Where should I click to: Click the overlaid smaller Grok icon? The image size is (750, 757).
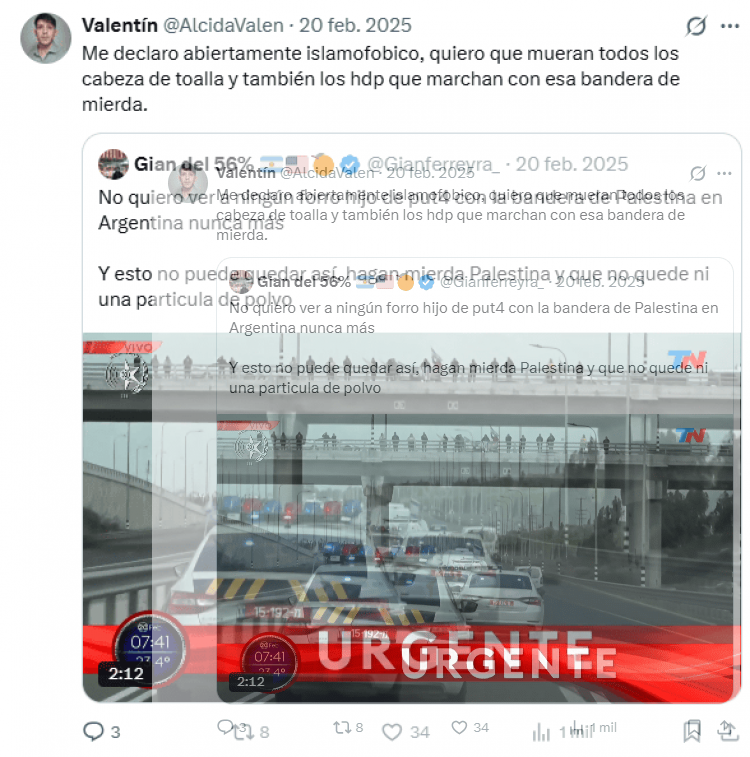[x=698, y=173]
